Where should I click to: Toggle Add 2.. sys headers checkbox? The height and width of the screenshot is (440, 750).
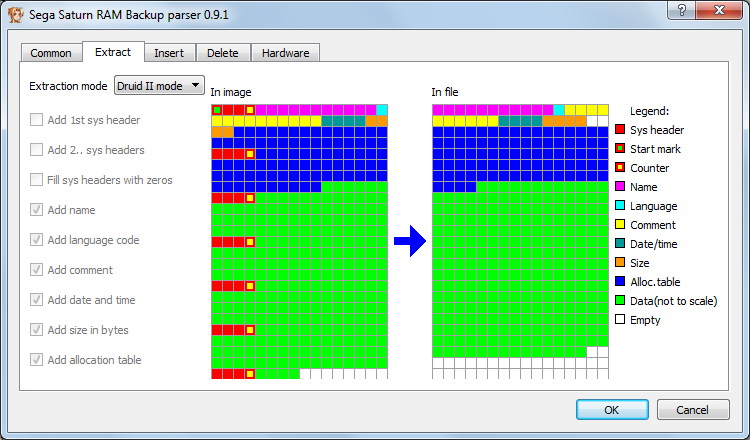pos(36,150)
